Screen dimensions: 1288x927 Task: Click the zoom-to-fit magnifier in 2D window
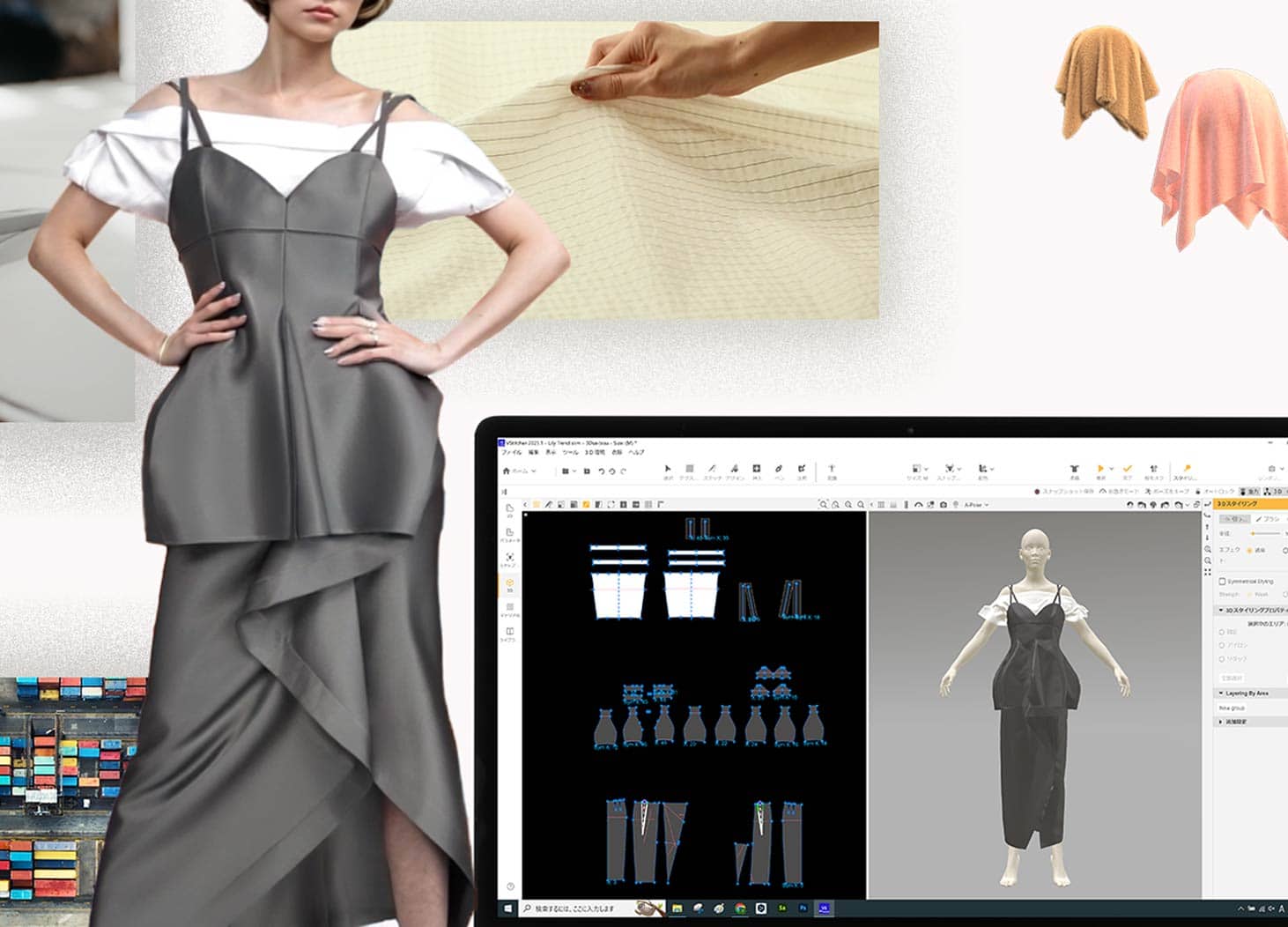(x=824, y=505)
